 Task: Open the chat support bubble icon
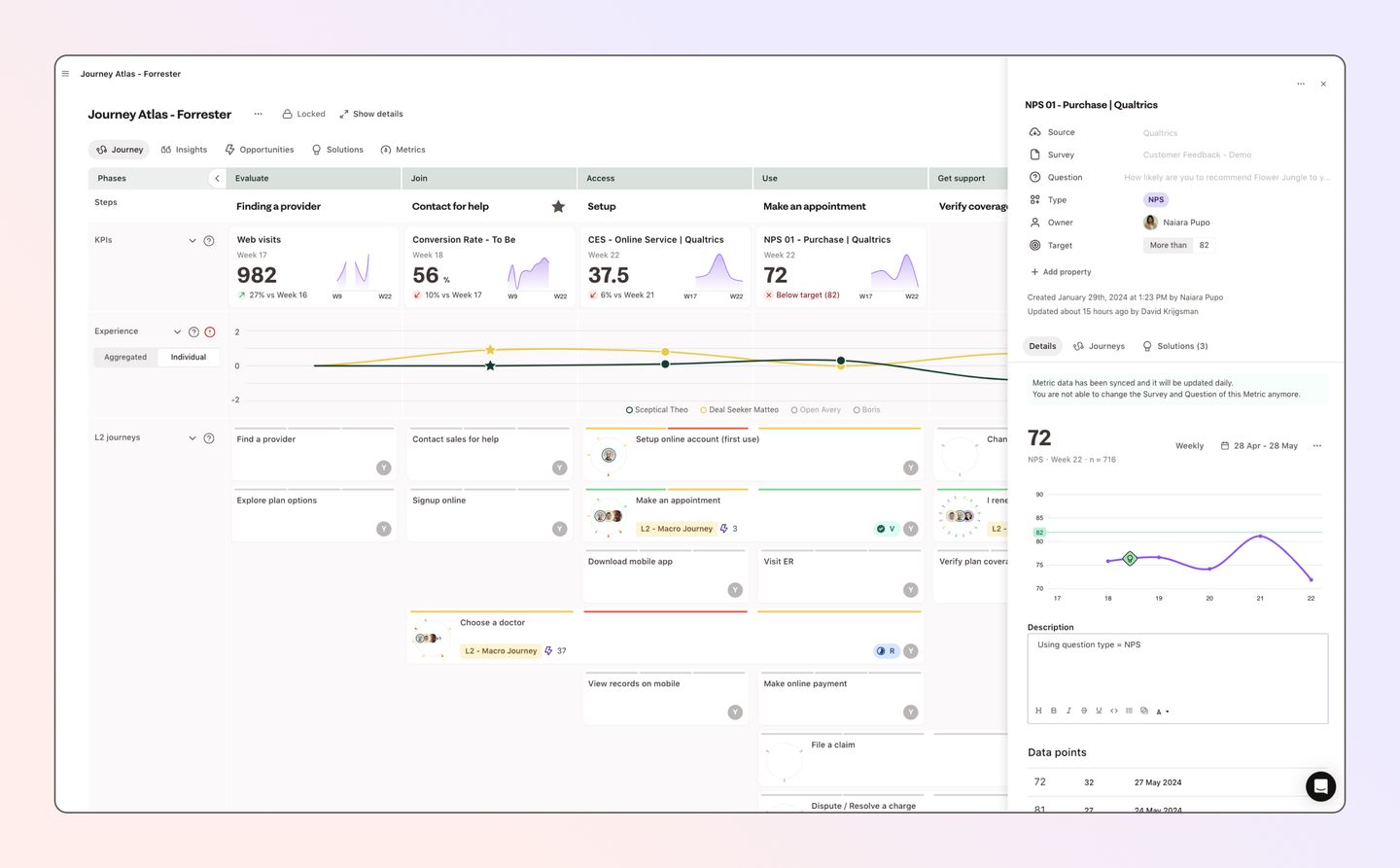coord(1320,786)
